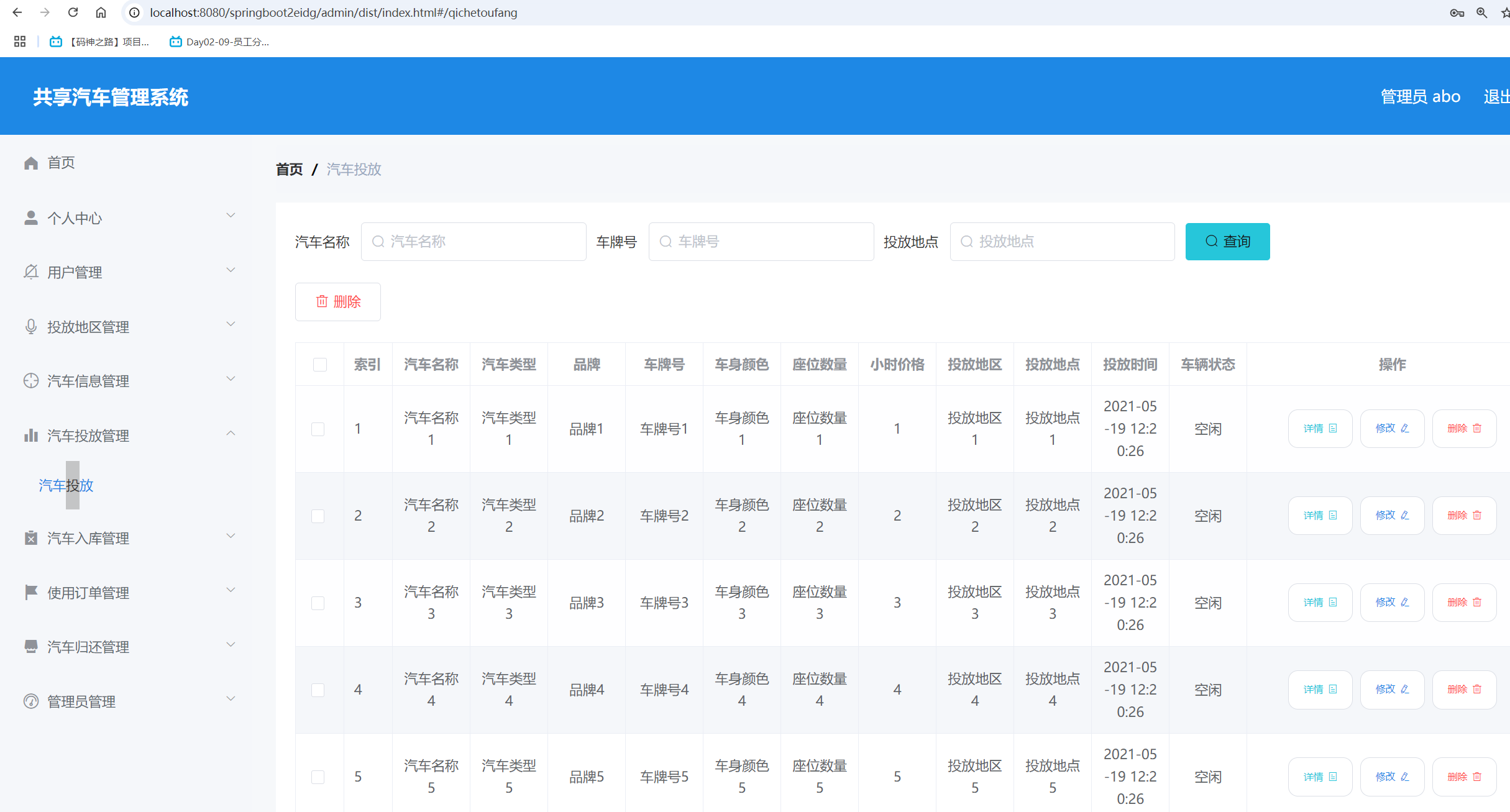
Task: Click the 车牌号 search input field
Action: [761, 242]
